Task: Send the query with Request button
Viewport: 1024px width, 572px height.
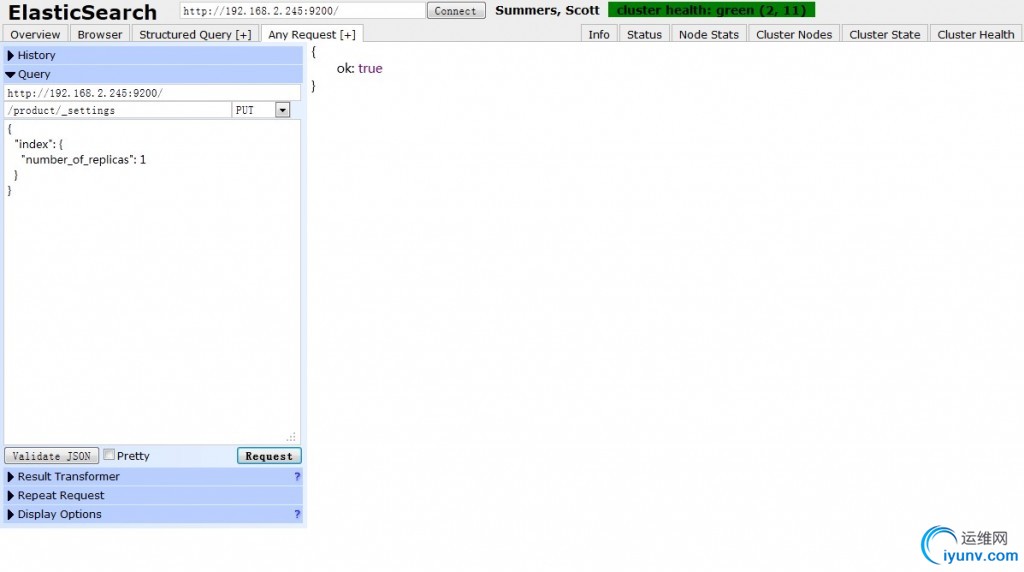Action: [x=269, y=456]
